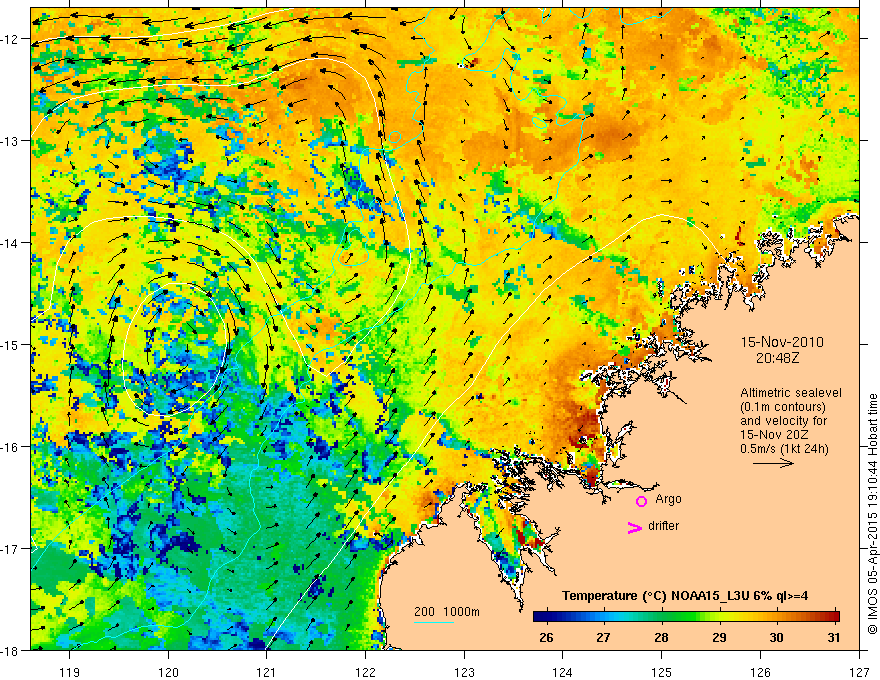Click the '-18' latitude axis label

click(11, 650)
